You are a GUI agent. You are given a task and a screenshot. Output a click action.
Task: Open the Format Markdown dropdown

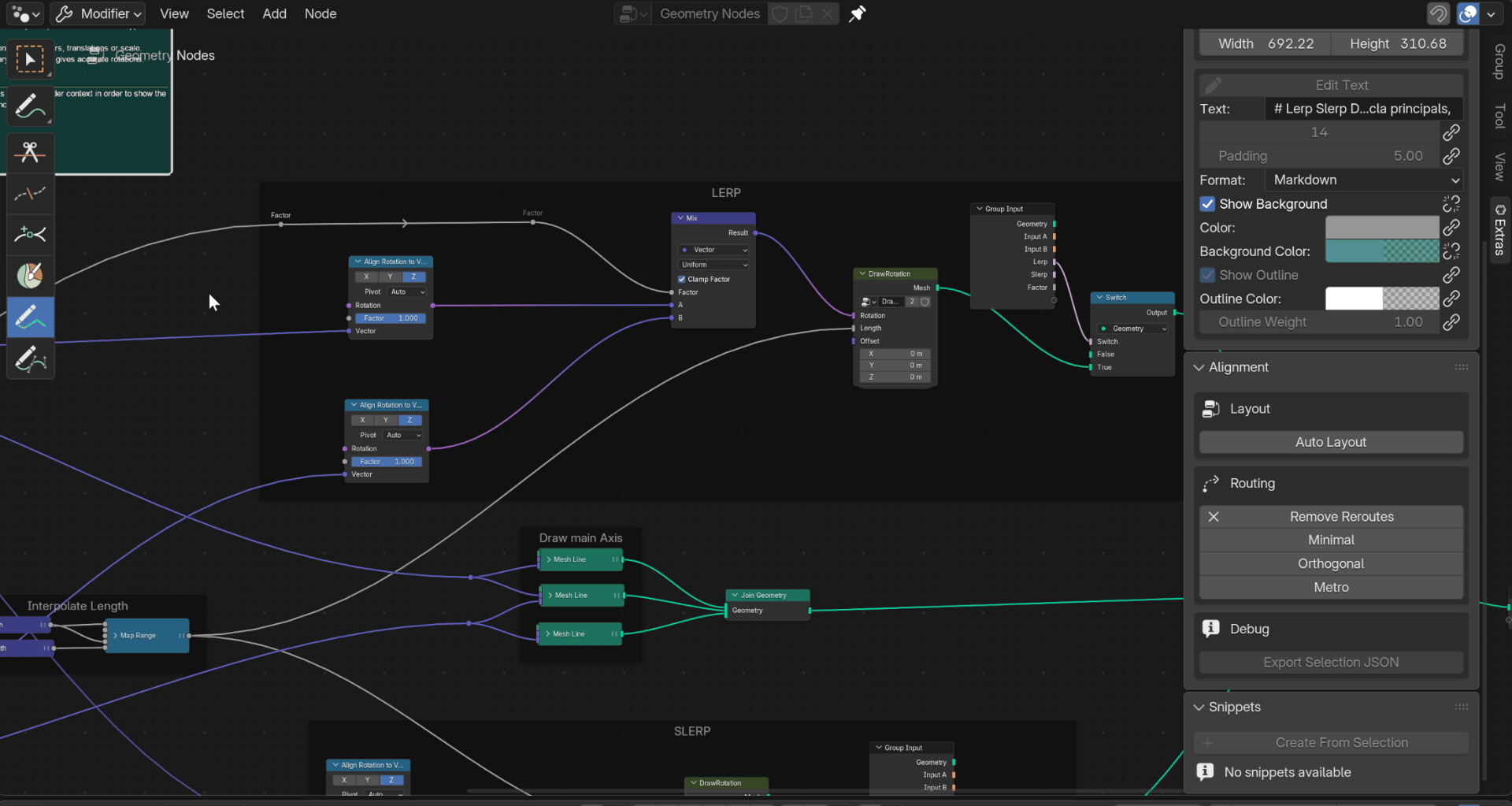tap(1364, 180)
